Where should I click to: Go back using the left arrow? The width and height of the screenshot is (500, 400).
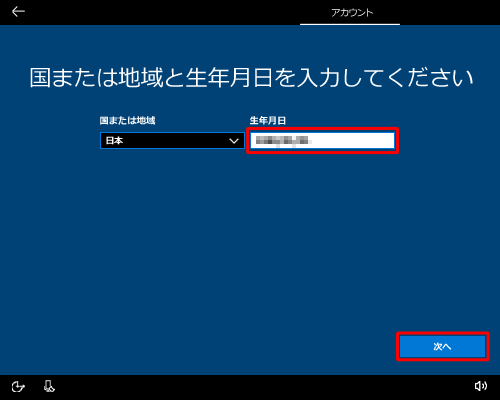click(x=18, y=12)
